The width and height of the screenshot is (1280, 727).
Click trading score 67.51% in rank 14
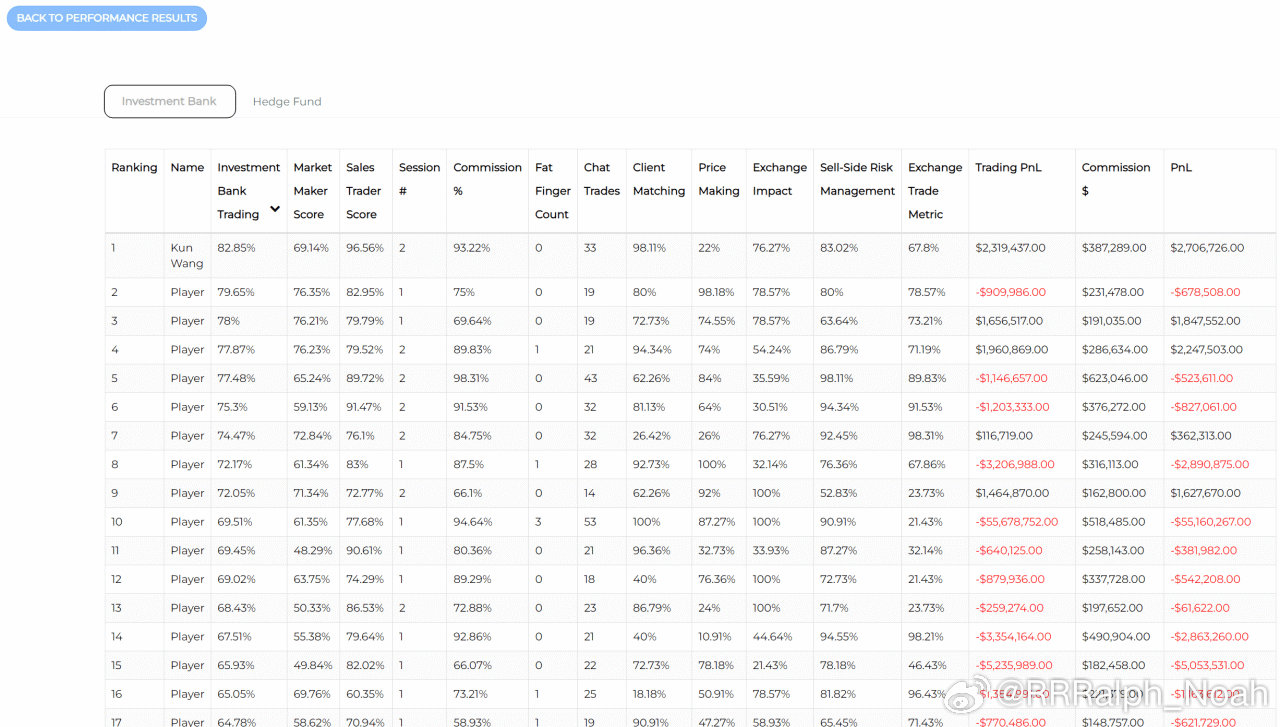click(x=234, y=637)
